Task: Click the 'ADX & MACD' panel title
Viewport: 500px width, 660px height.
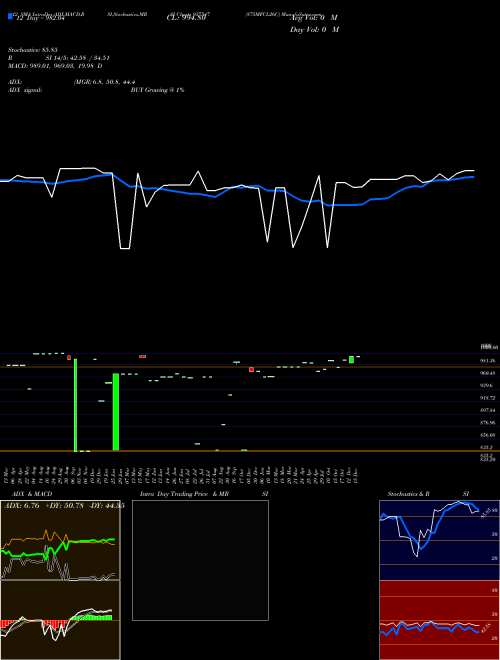Action: coord(32,494)
